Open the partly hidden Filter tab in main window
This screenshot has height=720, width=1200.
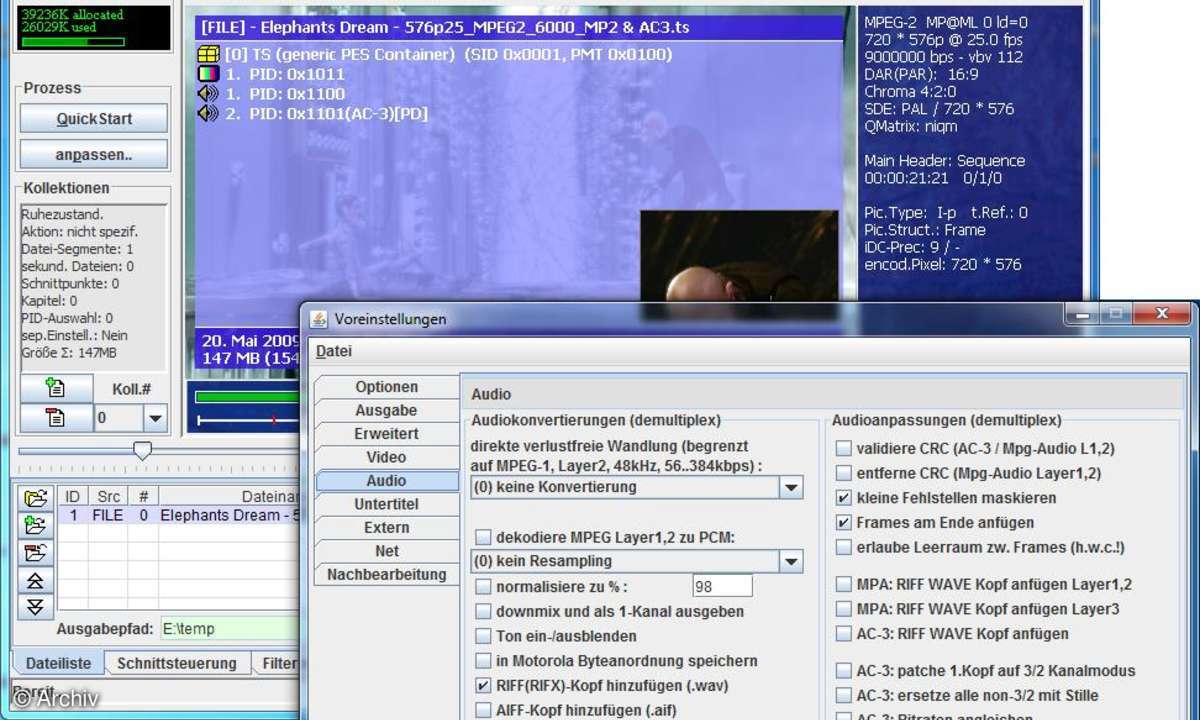277,663
